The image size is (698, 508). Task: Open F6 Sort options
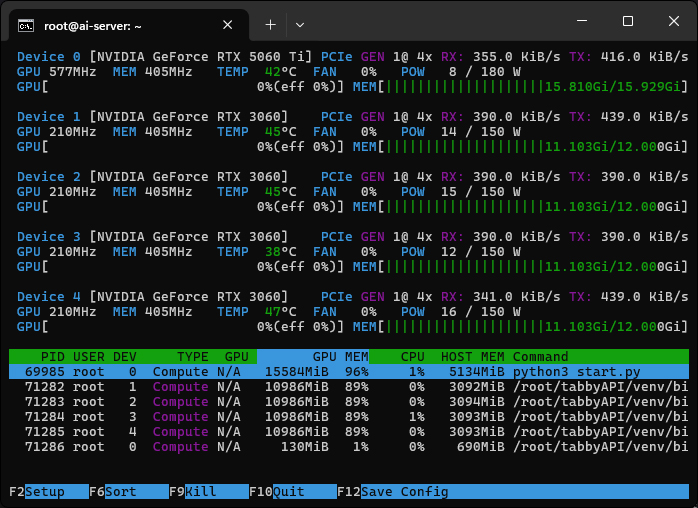tap(129, 492)
